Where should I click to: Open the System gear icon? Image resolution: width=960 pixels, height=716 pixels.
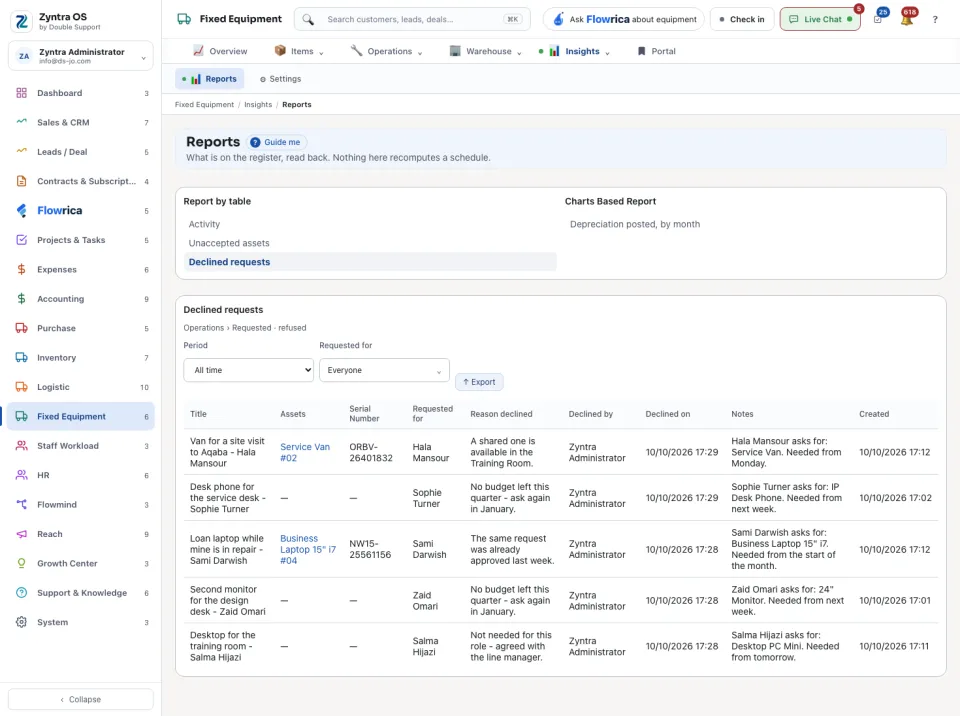click(21, 622)
